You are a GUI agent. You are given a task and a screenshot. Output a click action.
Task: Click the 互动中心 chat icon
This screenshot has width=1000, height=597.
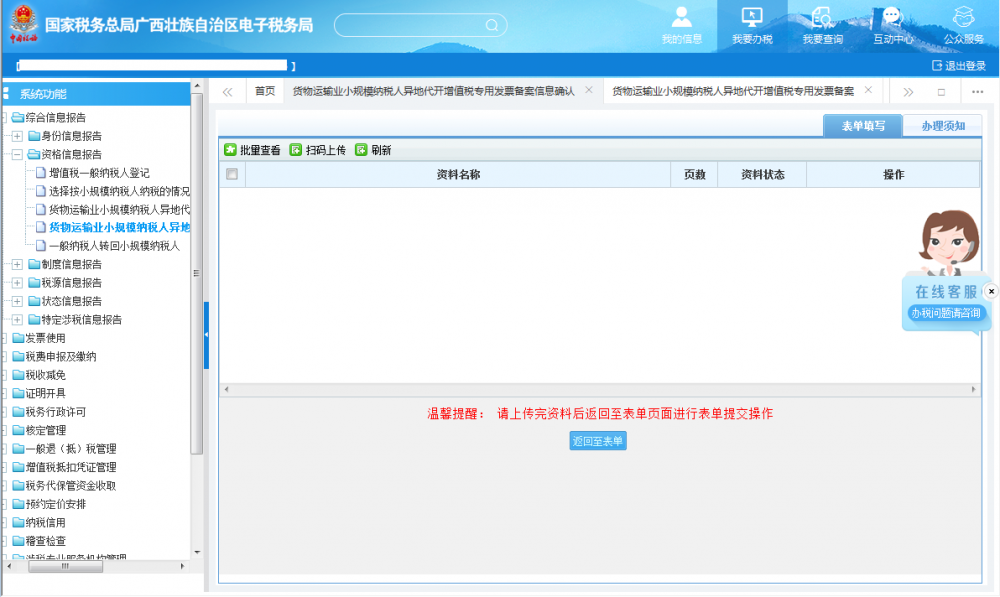click(x=892, y=18)
